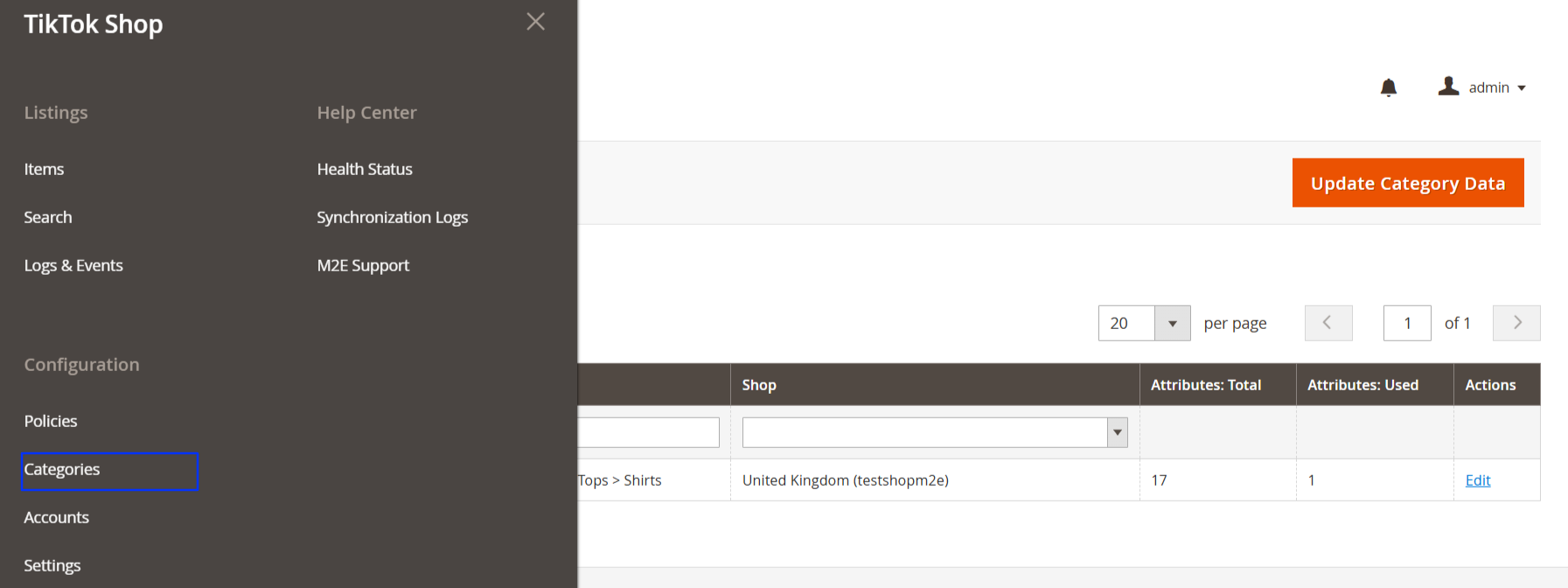The width and height of the screenshot is (1568, 588).
Task: Click the Configuration section heading
Action: [x=81, y=365]
